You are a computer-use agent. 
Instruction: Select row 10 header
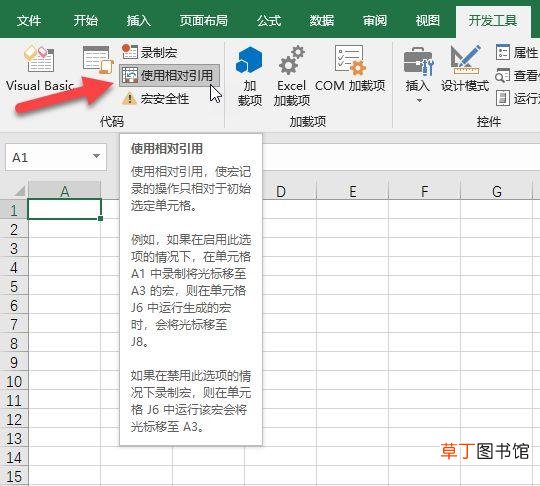click(x=14, y=381)
